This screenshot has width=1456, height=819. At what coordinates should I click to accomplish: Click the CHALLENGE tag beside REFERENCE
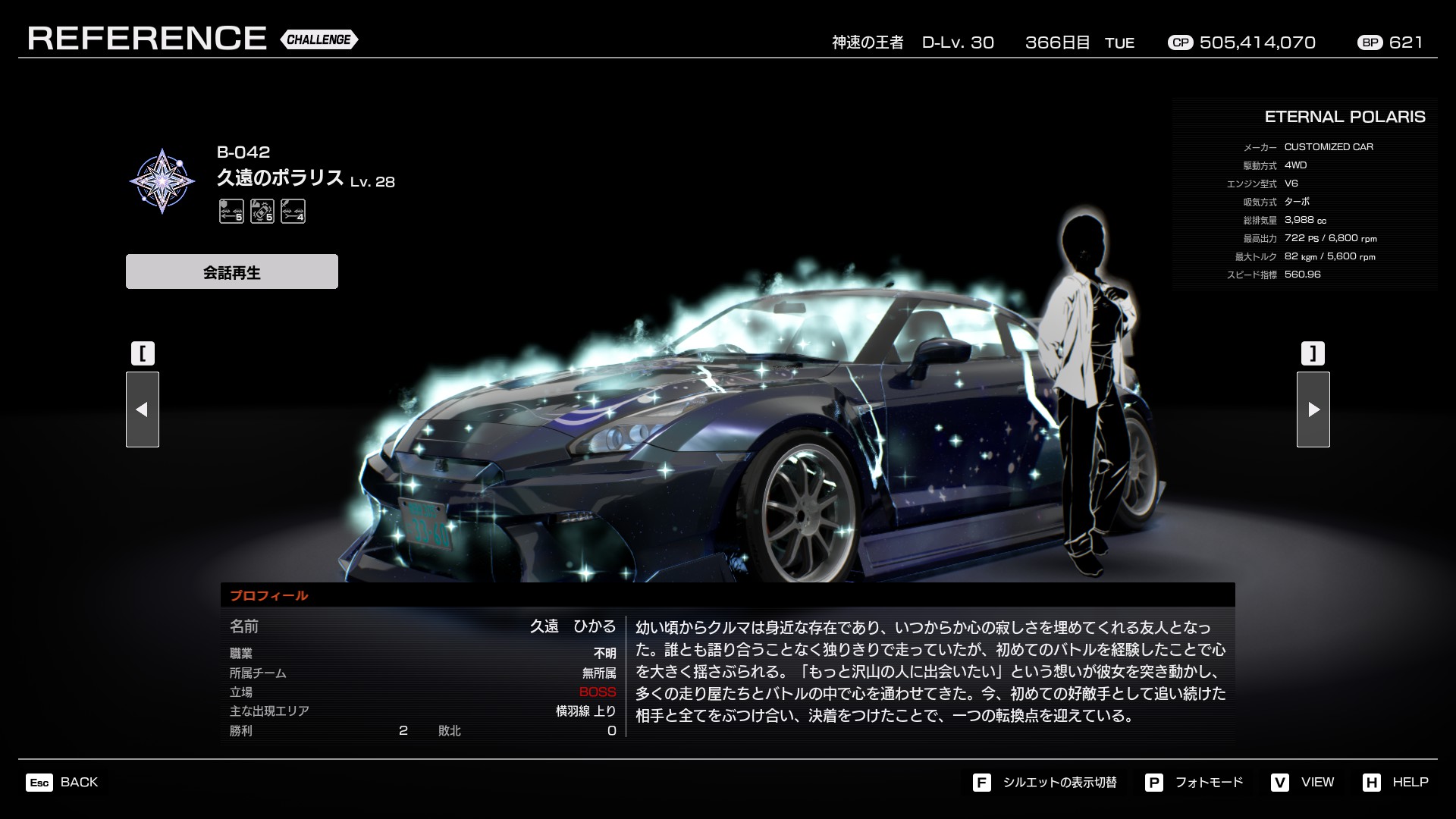(318, 39)
